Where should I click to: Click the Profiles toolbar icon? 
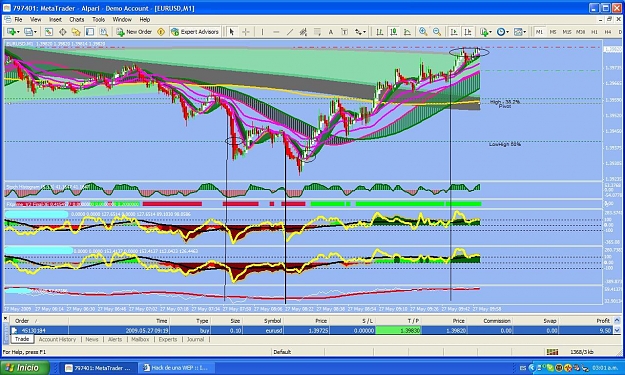28,32
